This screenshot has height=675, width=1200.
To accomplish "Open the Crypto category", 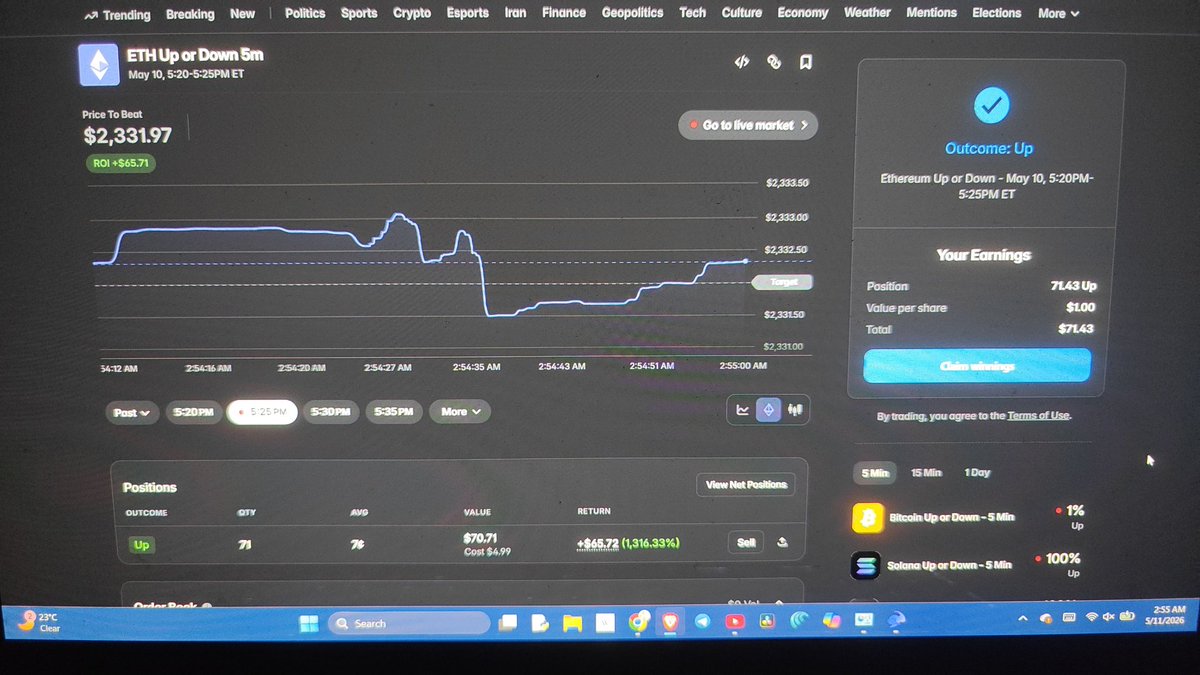I will tap(412, 13).
